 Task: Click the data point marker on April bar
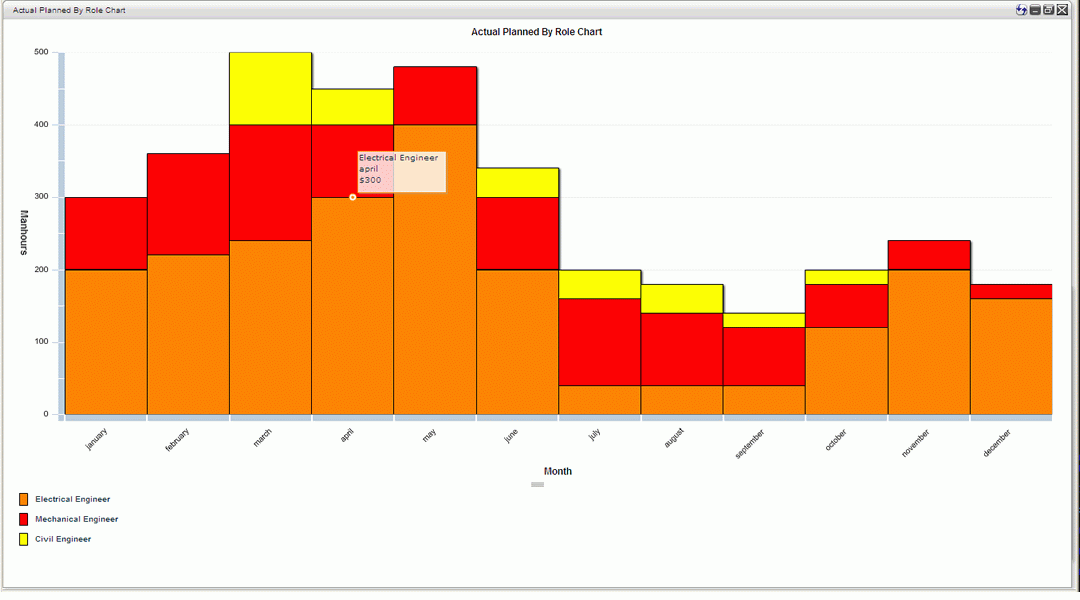pyautogui.click(x=353, y=197)
